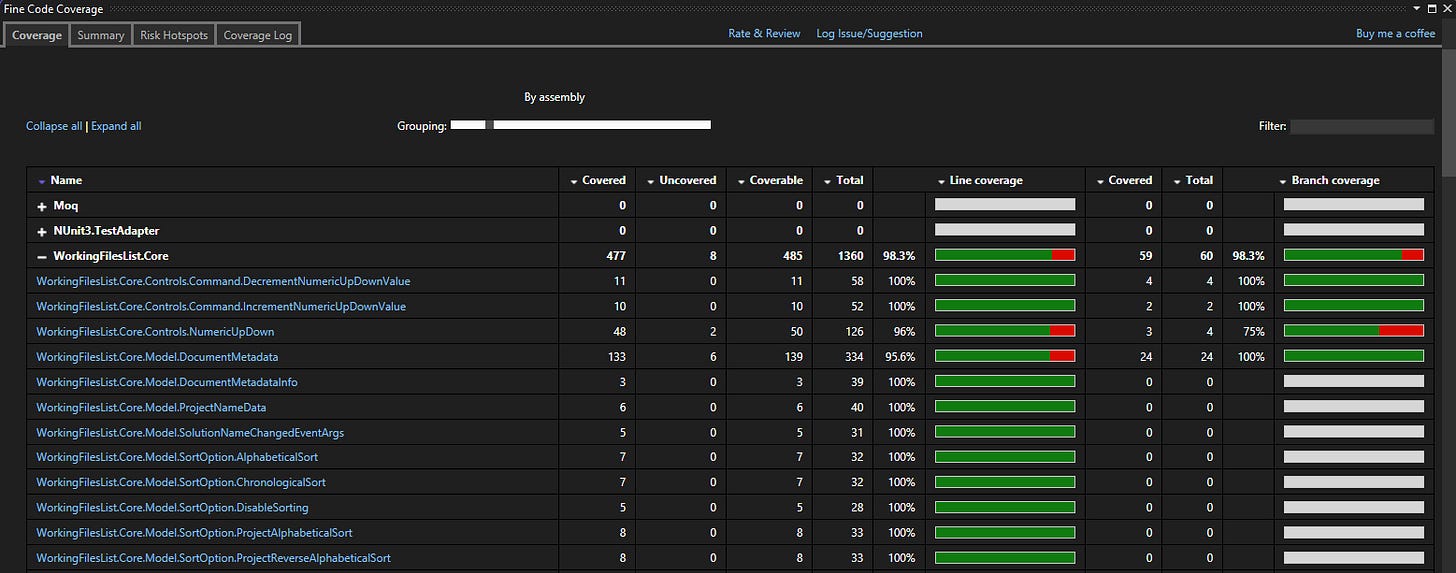Sort the table by the Name column header

coord(66,180)
